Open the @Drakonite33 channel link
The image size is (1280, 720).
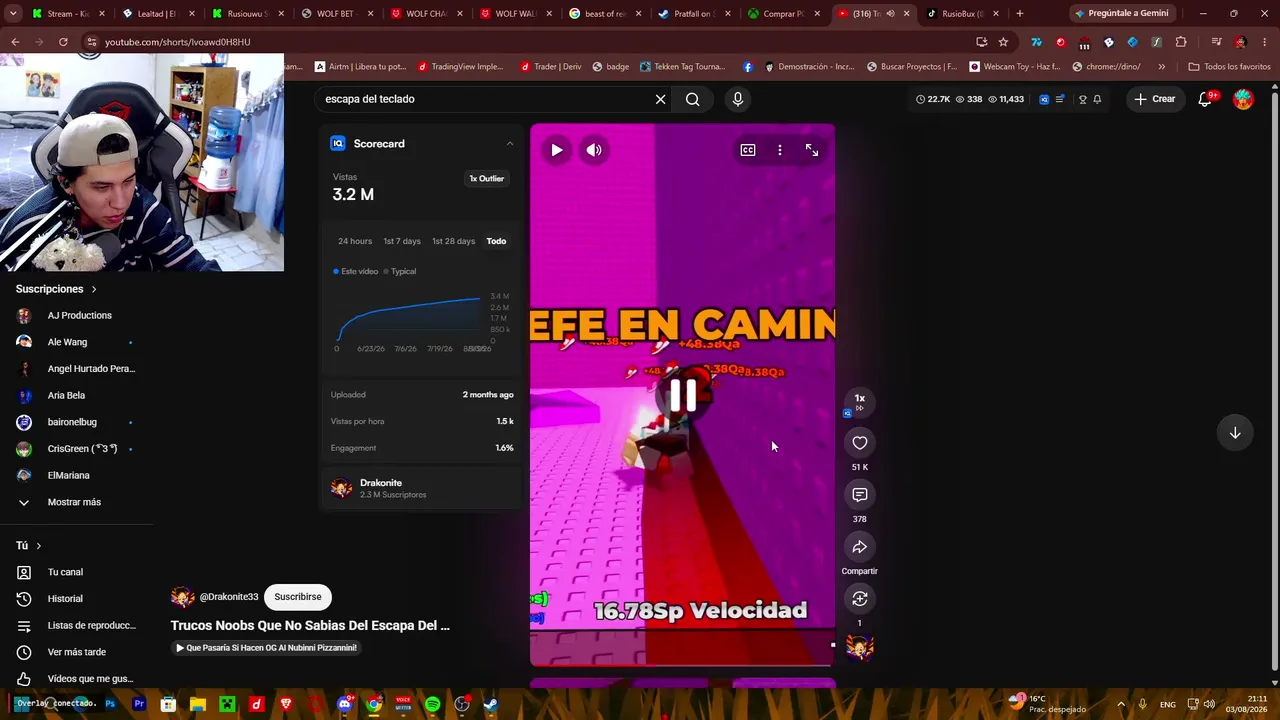[229, 597]
